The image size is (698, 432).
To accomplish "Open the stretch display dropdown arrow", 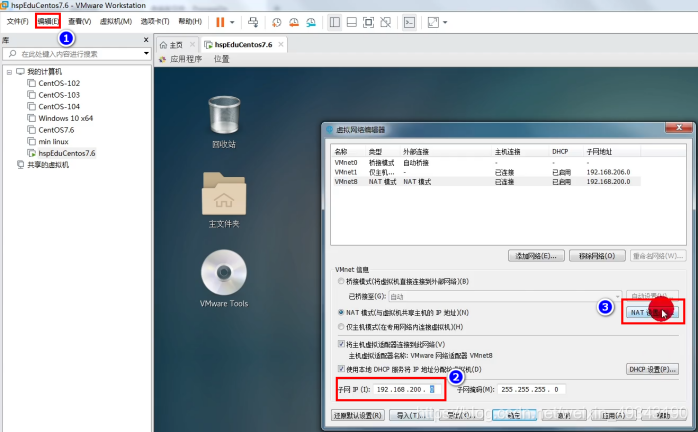I will (445, 22).
